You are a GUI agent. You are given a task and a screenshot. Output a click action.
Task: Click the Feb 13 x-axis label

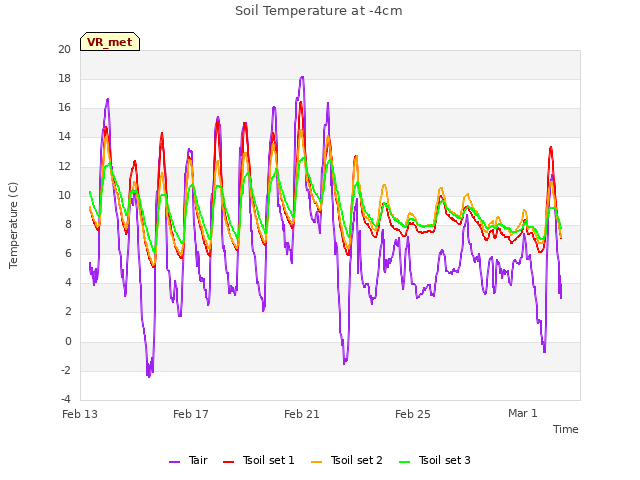(80, 414)
